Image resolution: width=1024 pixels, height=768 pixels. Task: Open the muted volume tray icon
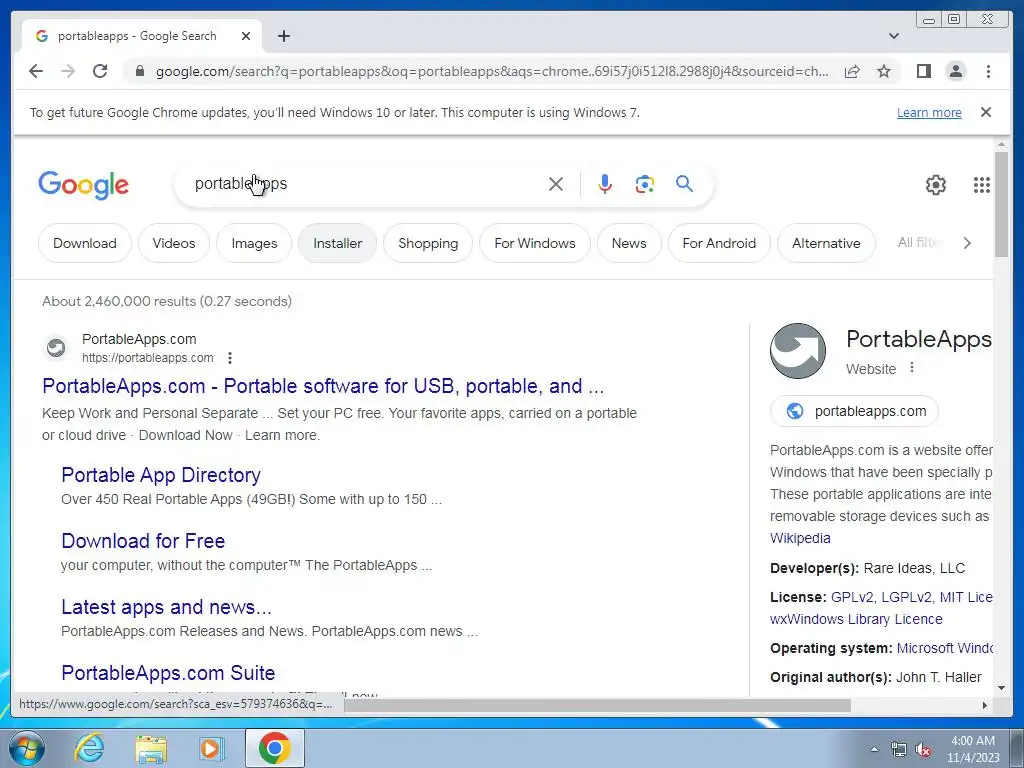click(922, 749)
